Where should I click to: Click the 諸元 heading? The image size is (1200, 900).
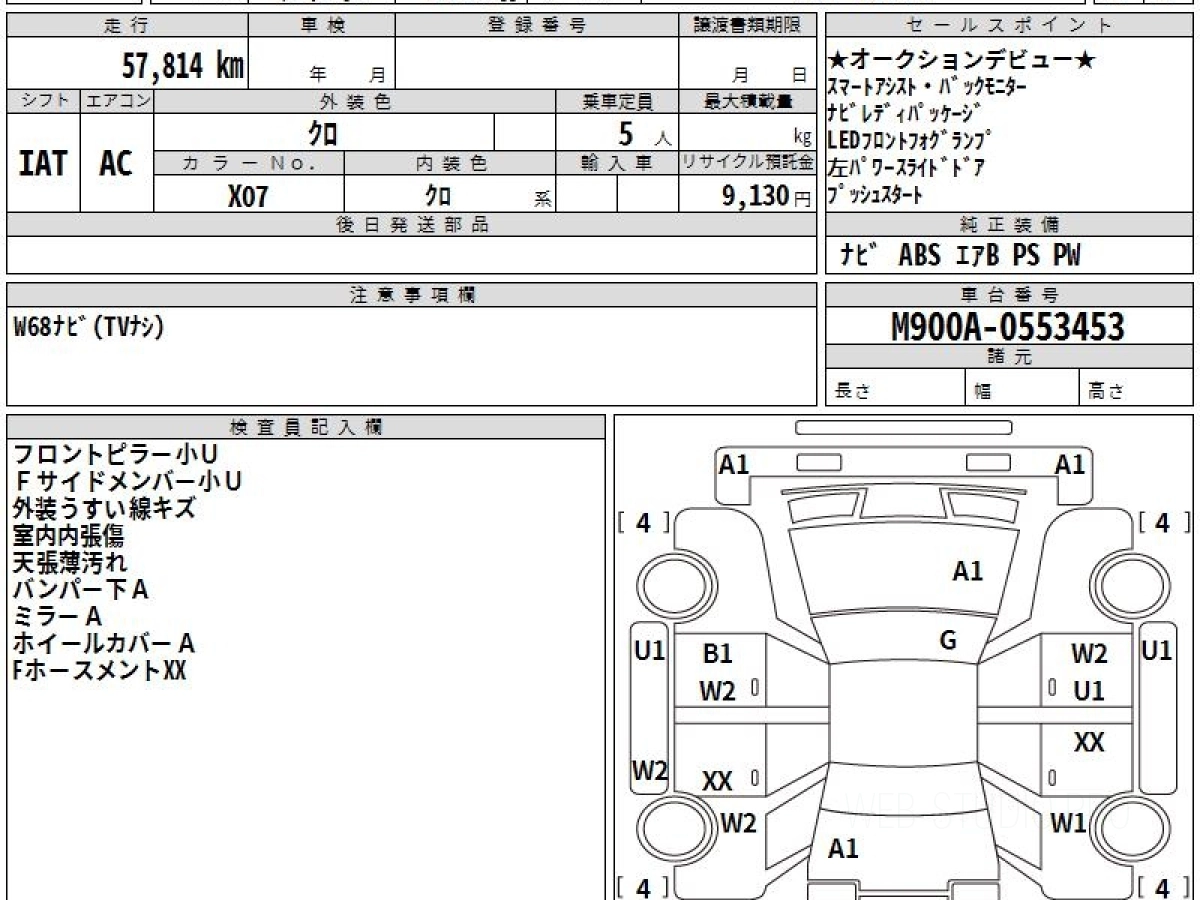pyautogui.click(x=1010, y=357)
